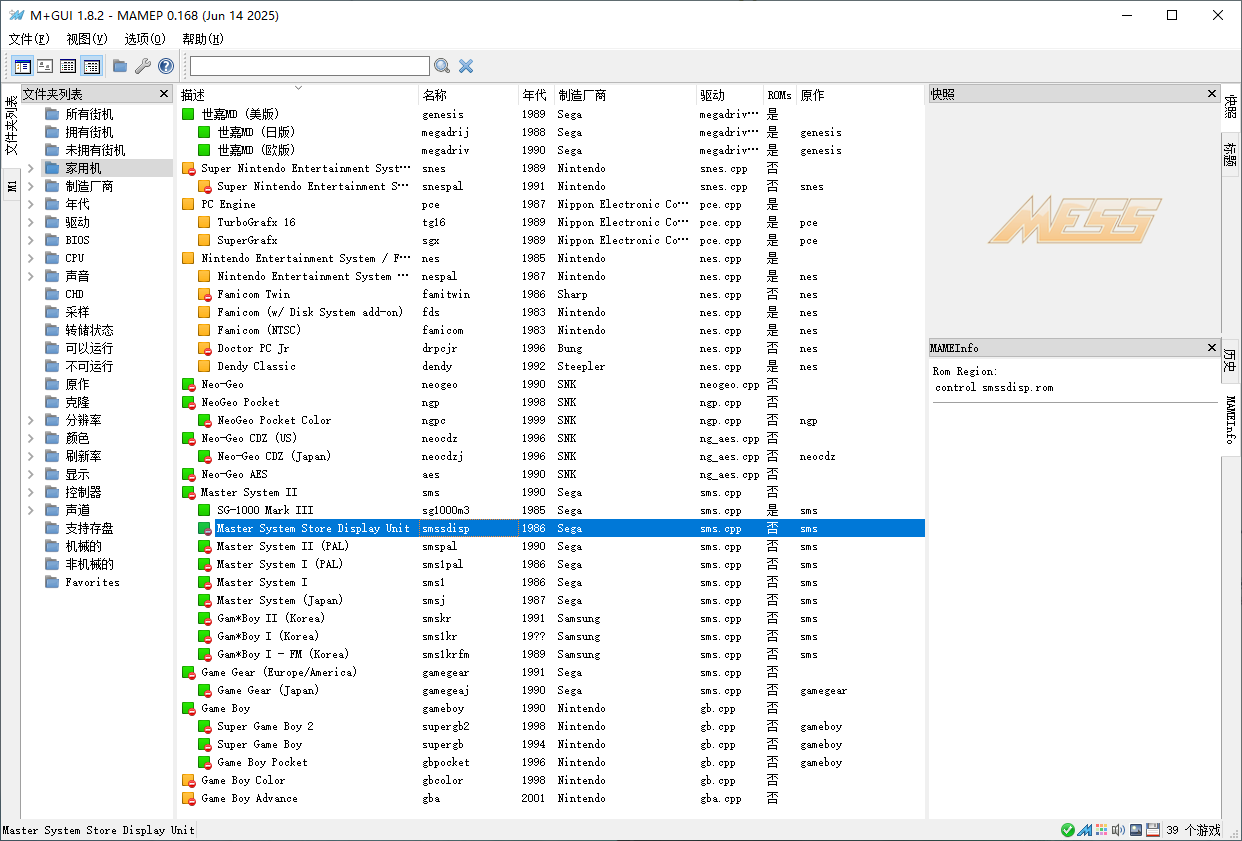Sort by the 描述 column header
Screen dimensions: 1242x841
tap(297, 95)
